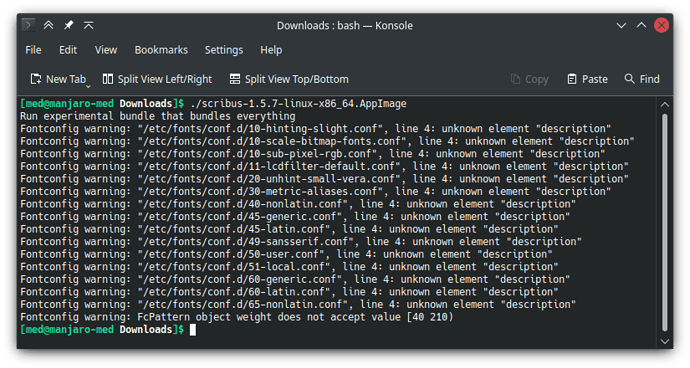690x368 pixels.
Task: Click the Konsole terminal icon in title bar
Action: pos(28,25)
